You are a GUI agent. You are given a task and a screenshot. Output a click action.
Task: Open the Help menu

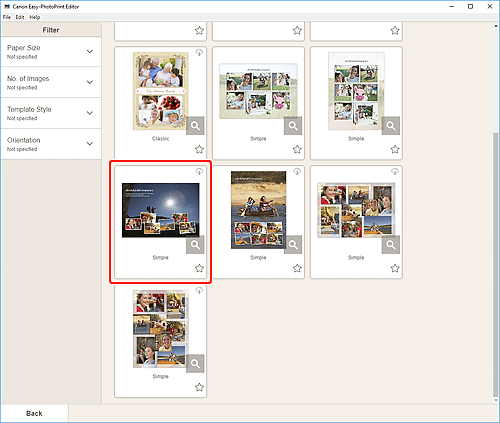click(x=35, y=17)
